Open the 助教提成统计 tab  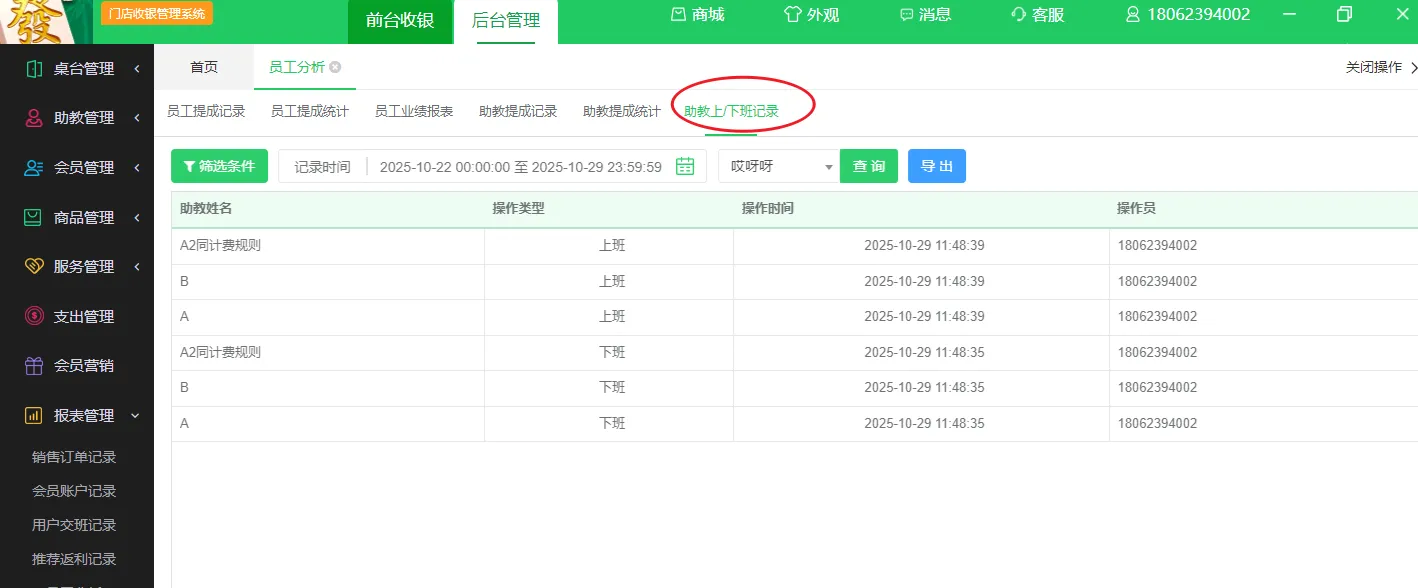(x=621, y=111)
